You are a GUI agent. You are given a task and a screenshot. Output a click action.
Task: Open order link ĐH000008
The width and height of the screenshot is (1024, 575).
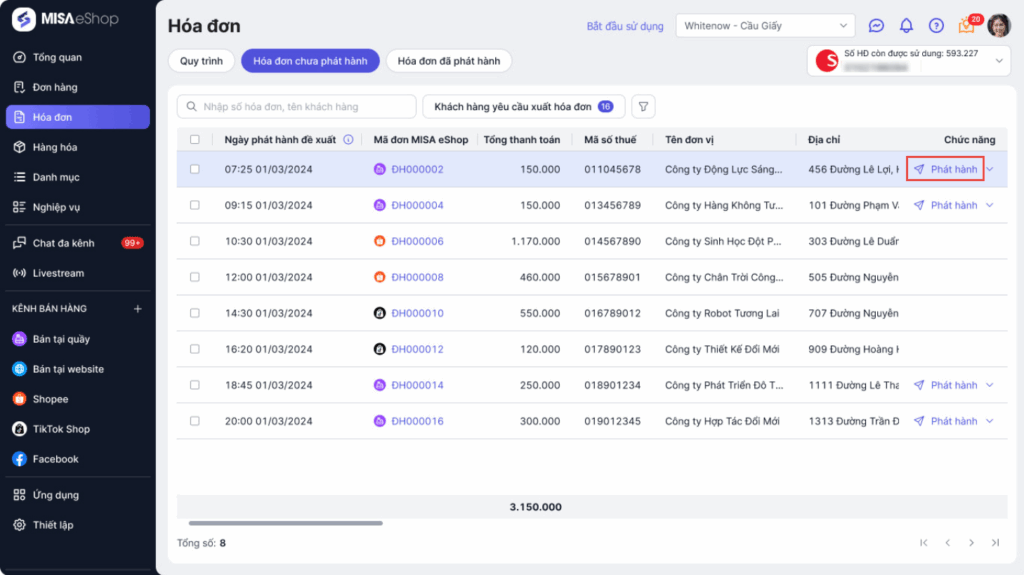pyautogui.click(x=417, y=277)
